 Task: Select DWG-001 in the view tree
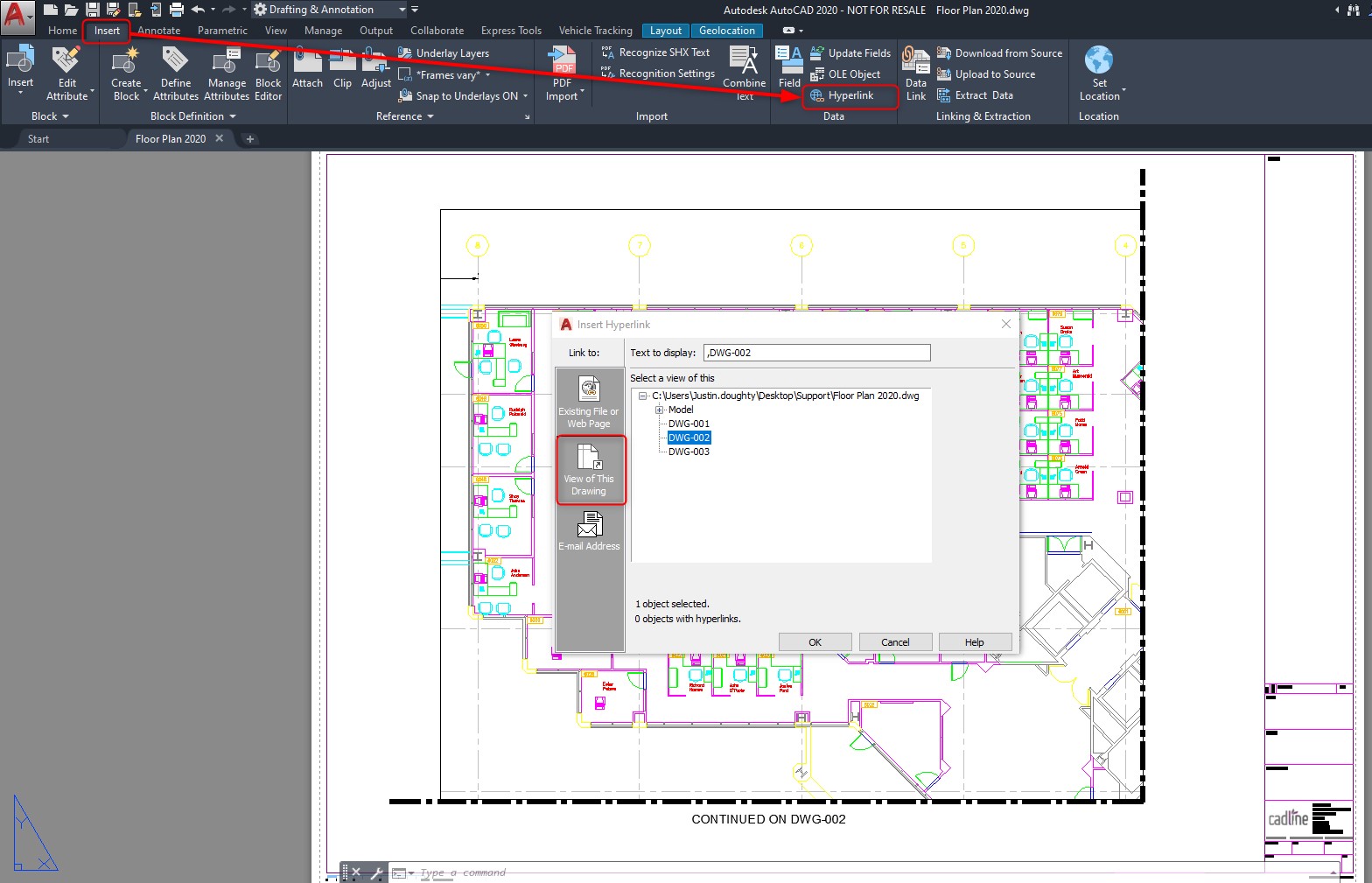tap(689, 424)
